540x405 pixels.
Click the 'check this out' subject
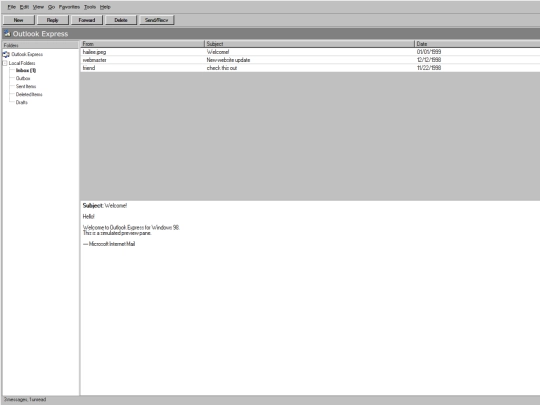click(x=222, y=68)
